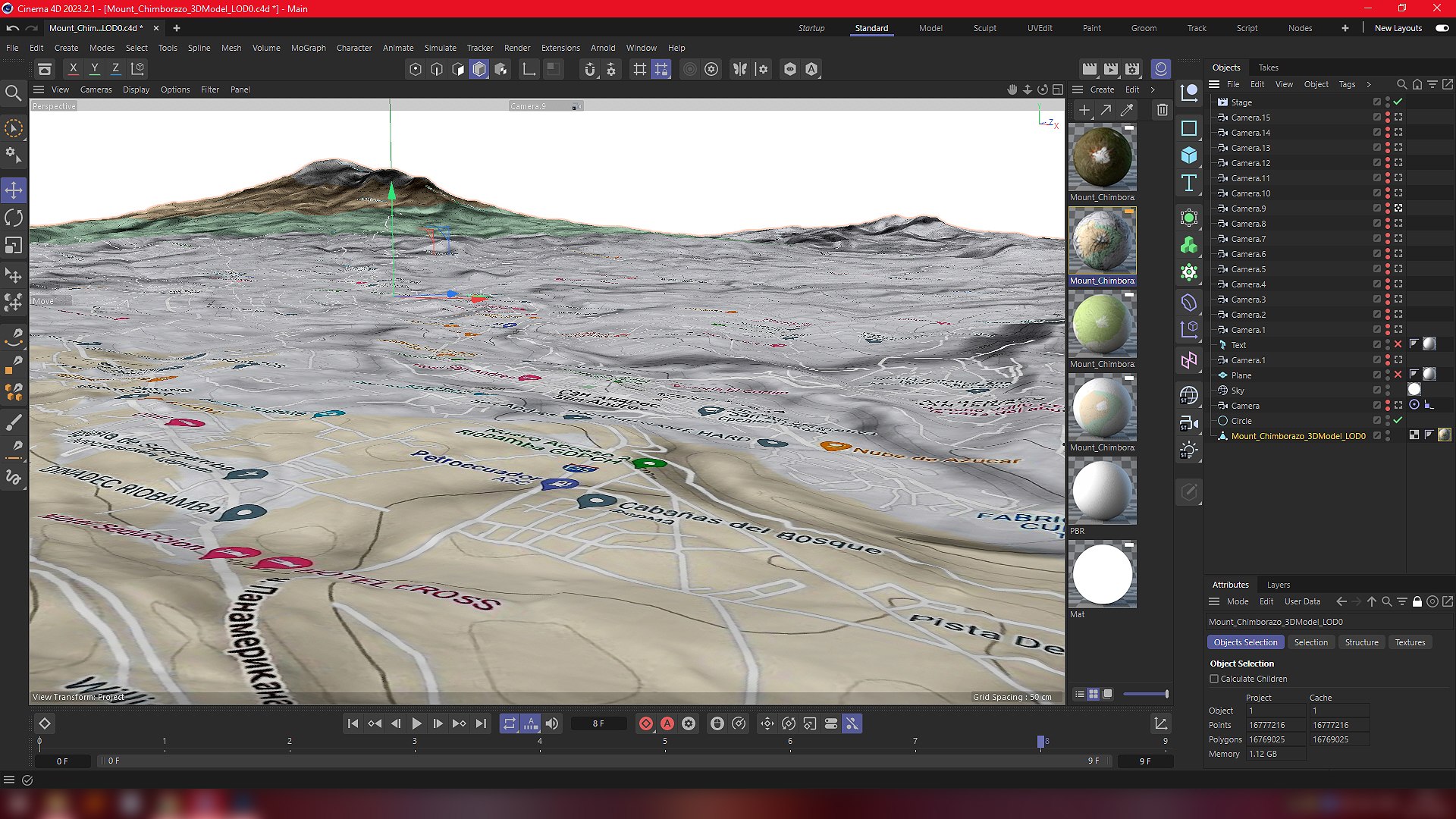Expand Material Manager extra menus chevron
1456x819 pixels.
point(1153,89)
